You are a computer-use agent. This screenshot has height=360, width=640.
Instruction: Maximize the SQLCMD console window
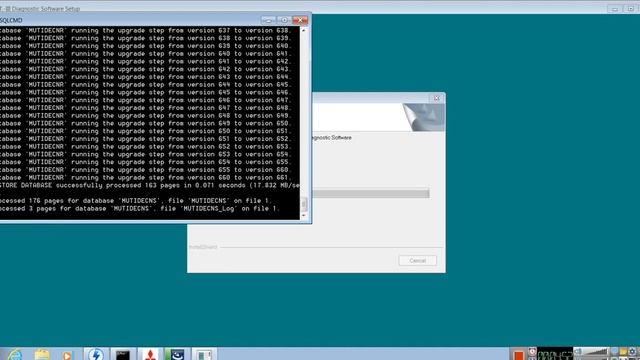click(x=284, y=20)
